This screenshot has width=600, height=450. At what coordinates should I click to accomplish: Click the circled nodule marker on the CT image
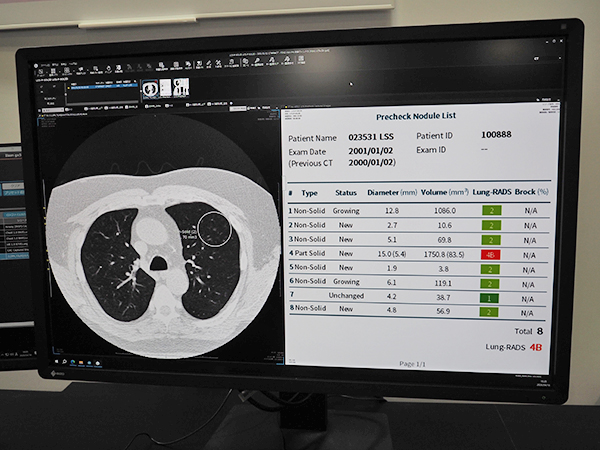coord(215,229)
